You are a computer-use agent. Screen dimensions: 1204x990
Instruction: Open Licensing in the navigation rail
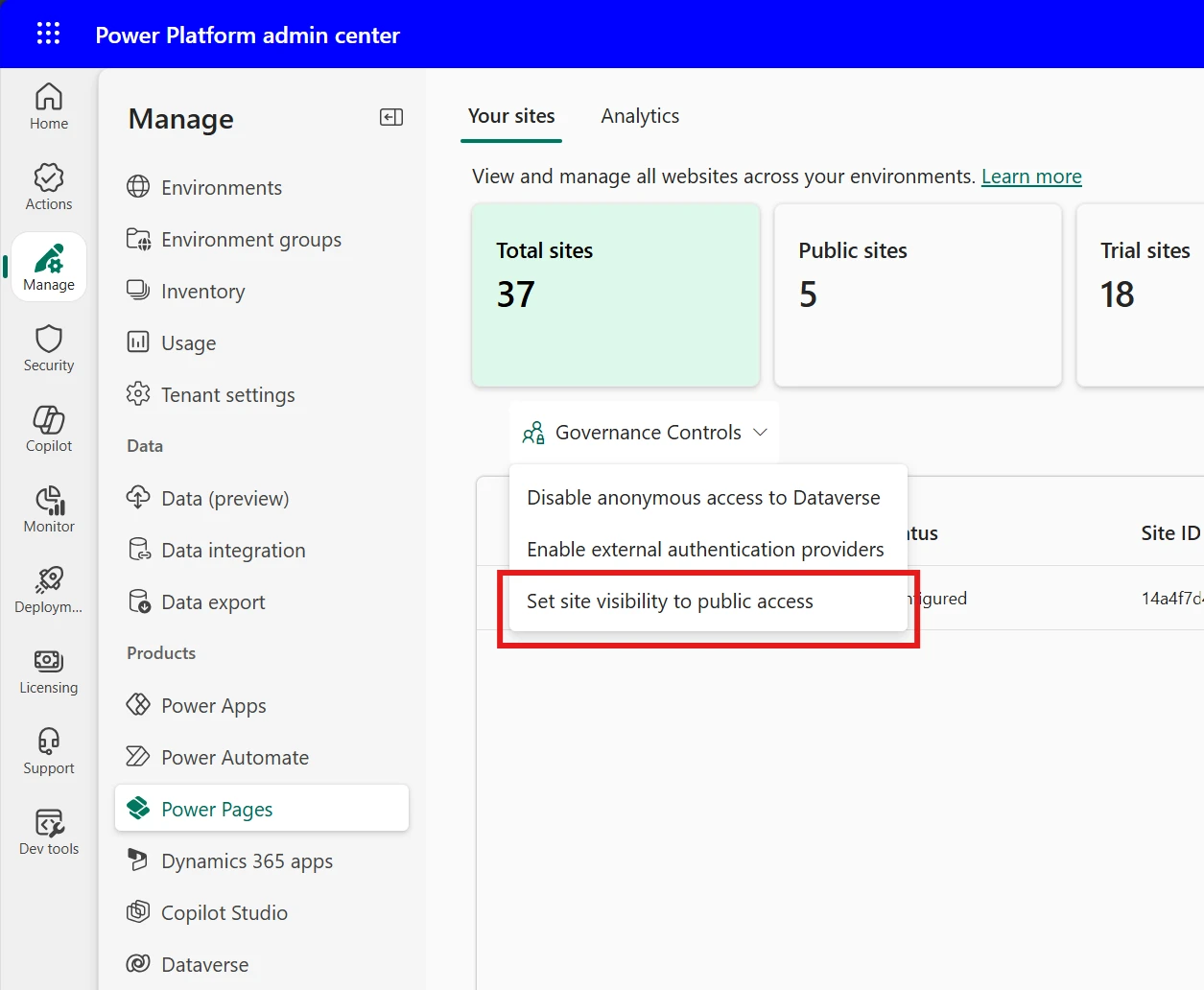point(49,671)
